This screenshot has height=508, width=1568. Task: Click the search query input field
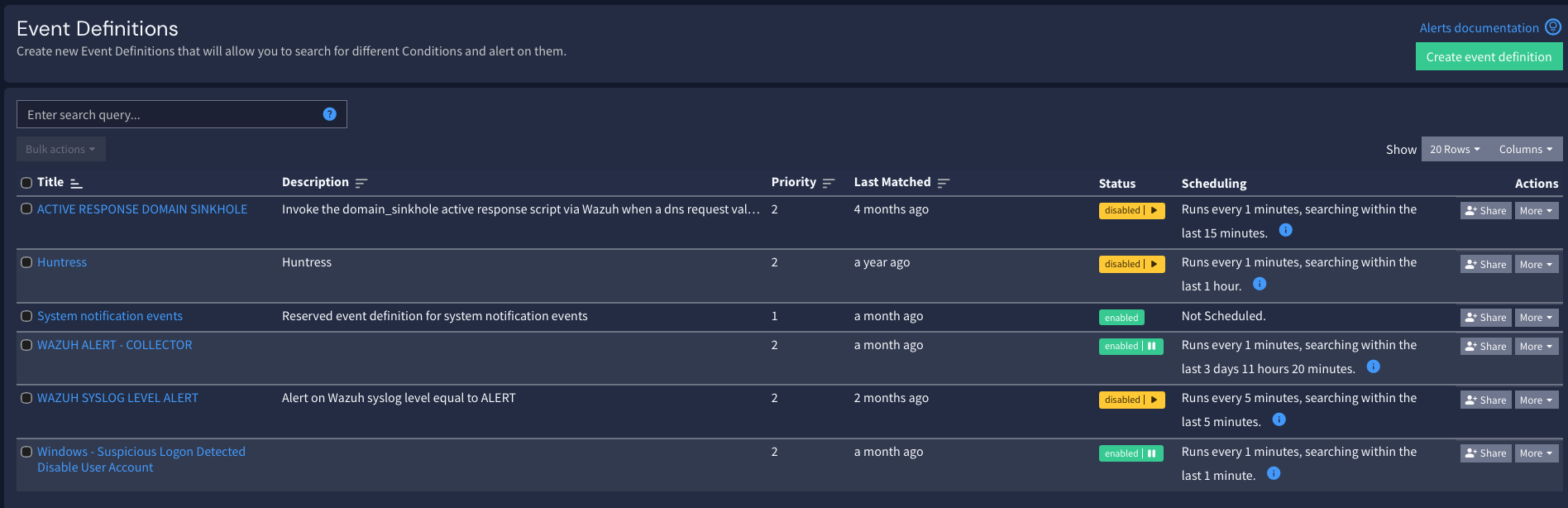click(x=165, y=113)
